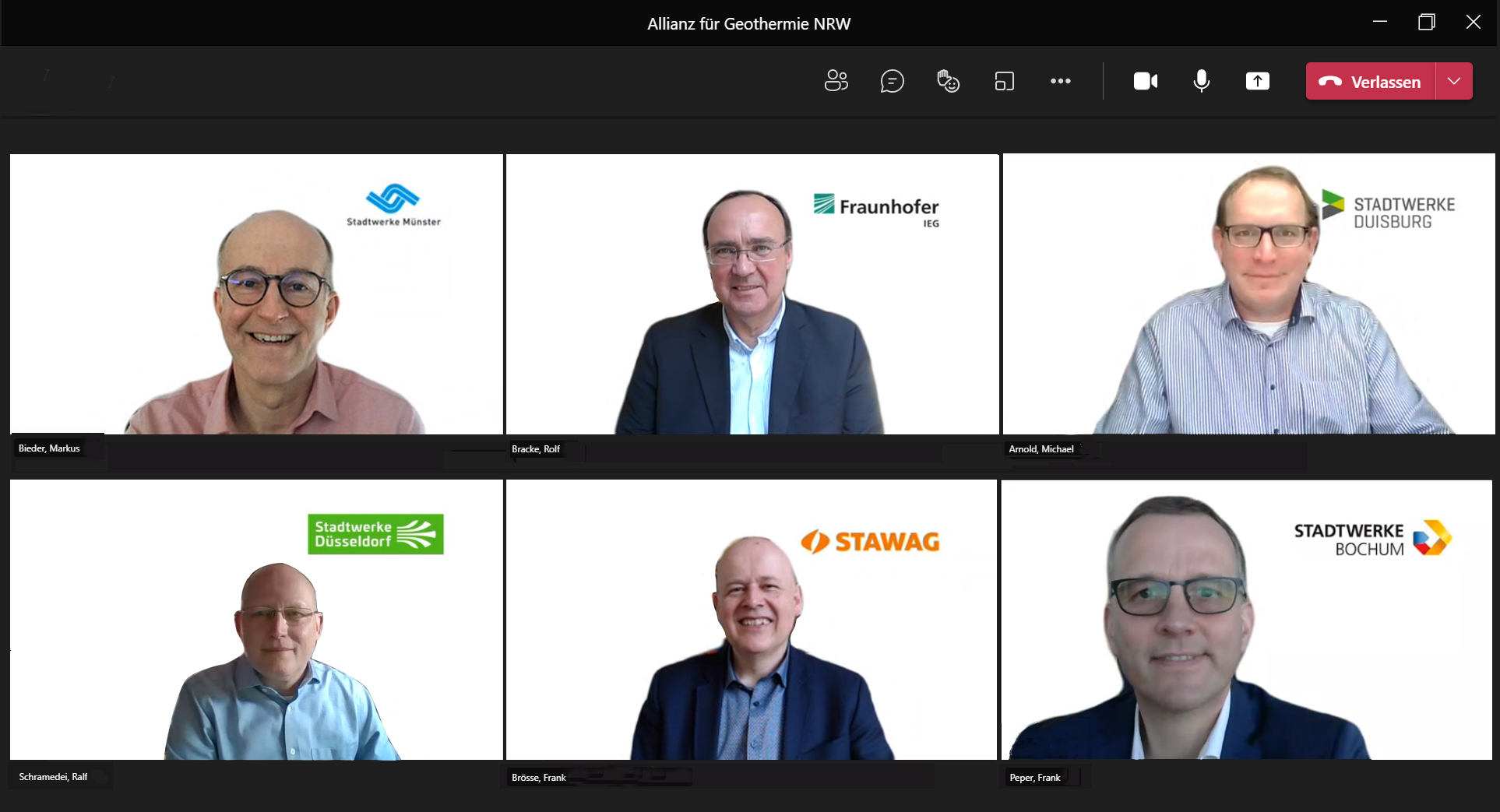1500x812 pixels.
Task: Mute the microphone
Action: coord(1202,81)
